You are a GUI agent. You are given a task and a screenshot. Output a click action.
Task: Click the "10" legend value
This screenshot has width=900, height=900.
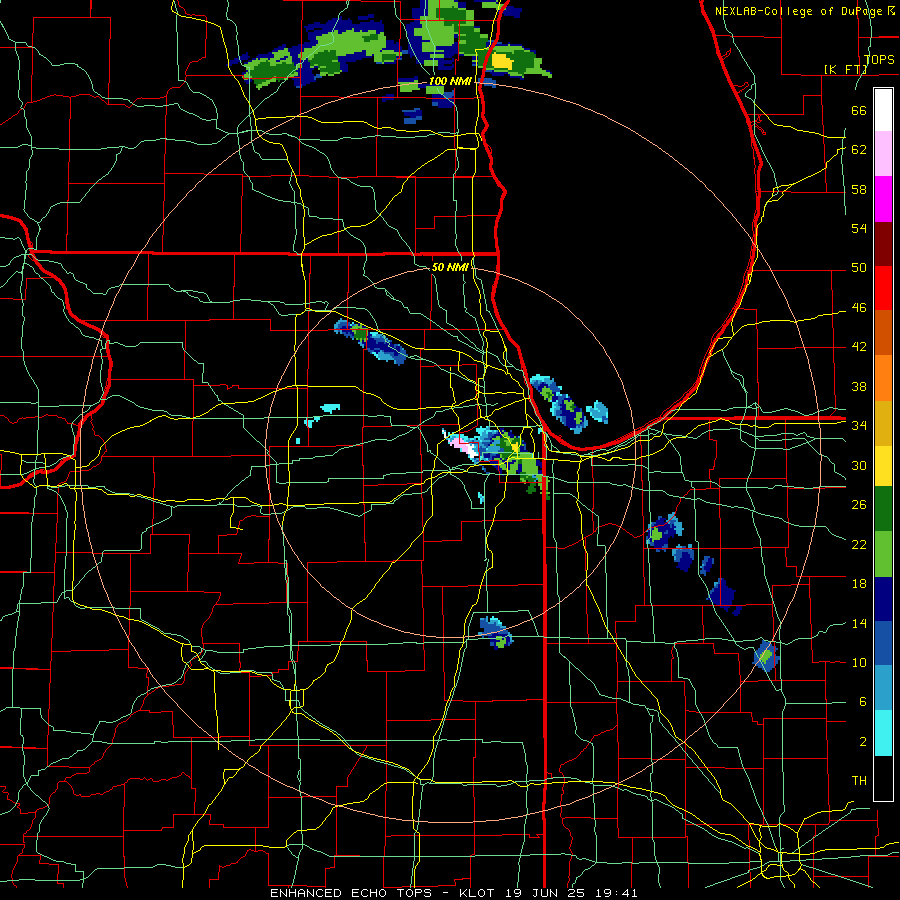[859, 662]
